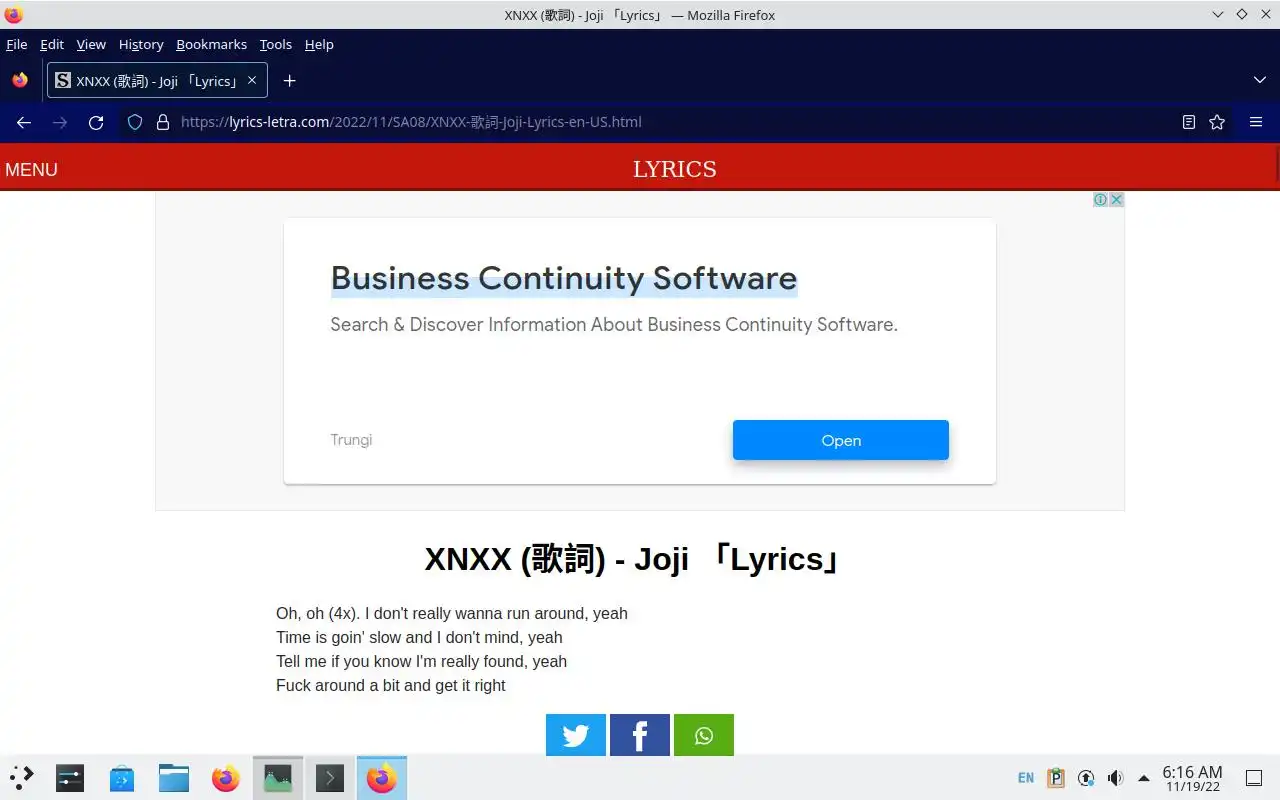
Task: Share lyrics on Facebook
Action: [640, 736]
